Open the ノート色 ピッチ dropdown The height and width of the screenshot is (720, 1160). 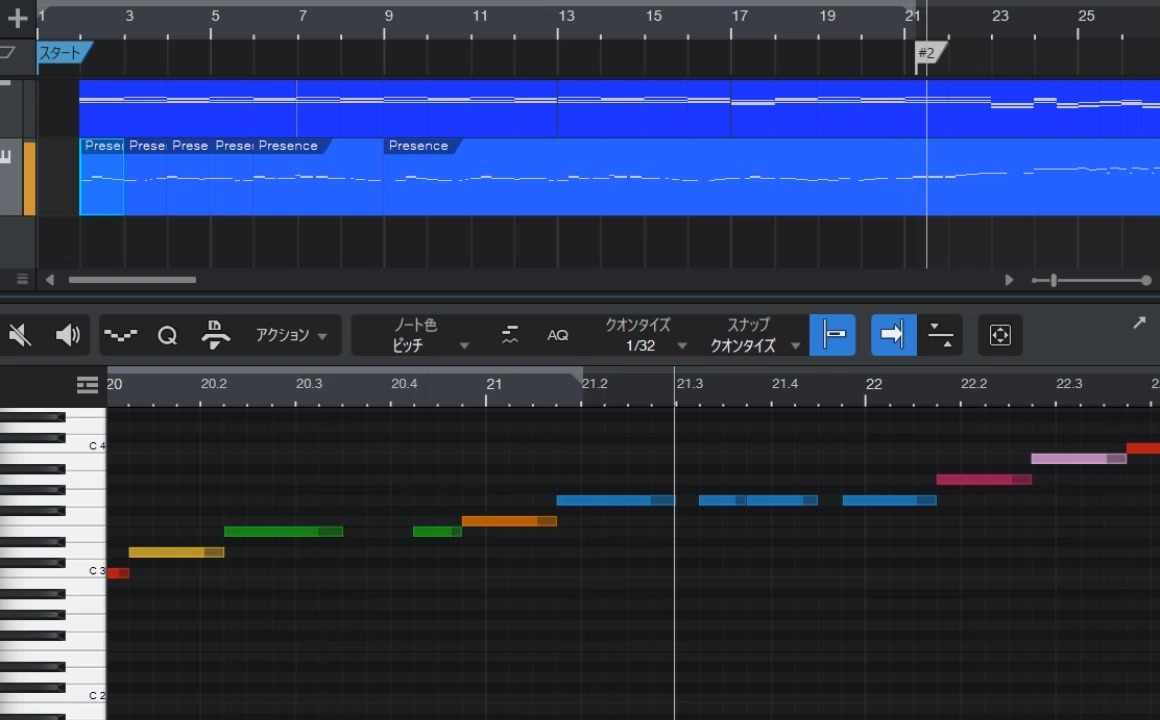pyautogui.click(x=429, y=335)
